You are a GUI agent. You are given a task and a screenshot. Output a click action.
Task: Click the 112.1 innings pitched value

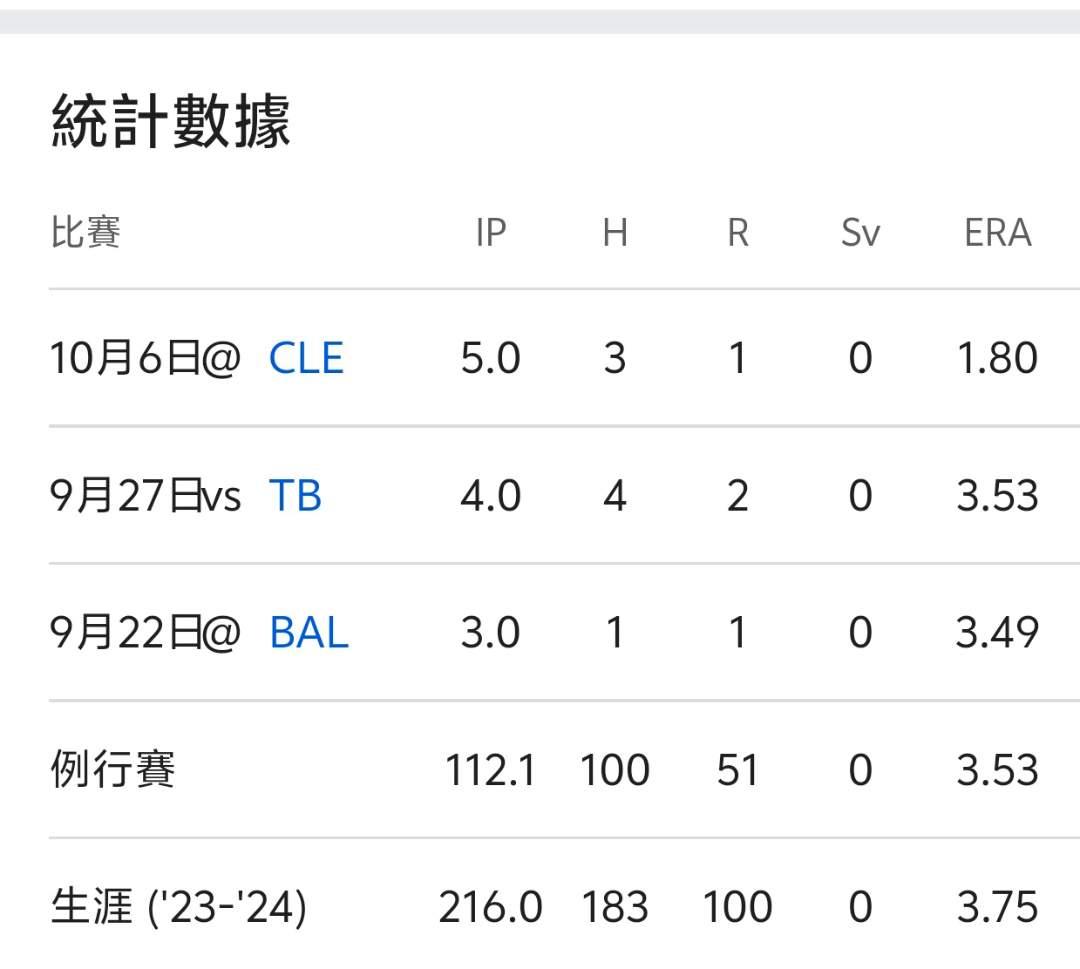pos(490,770)
